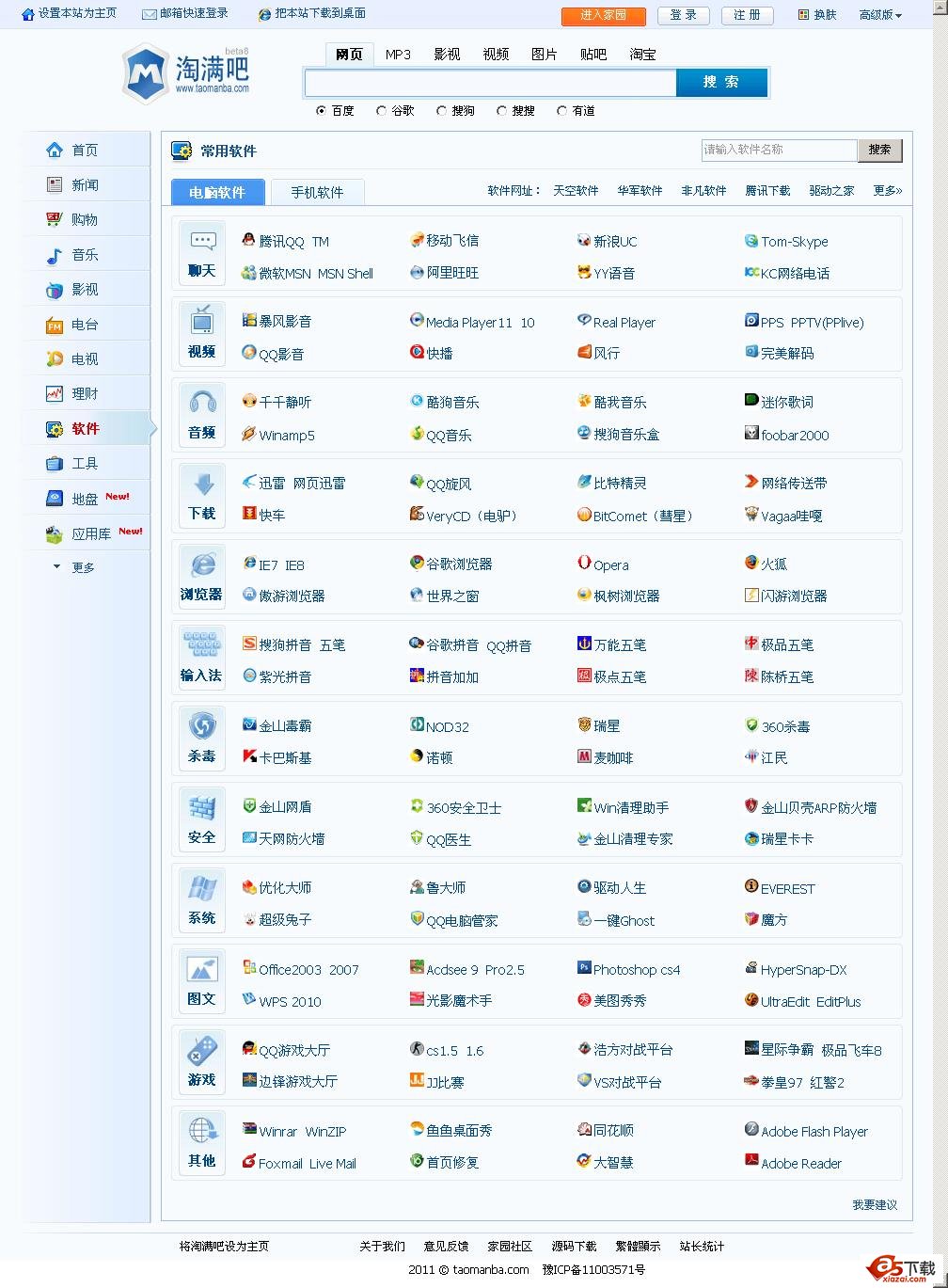Expand the 更多 sidebar menu
The image size is (948, 1288).
tap(74, 567)
